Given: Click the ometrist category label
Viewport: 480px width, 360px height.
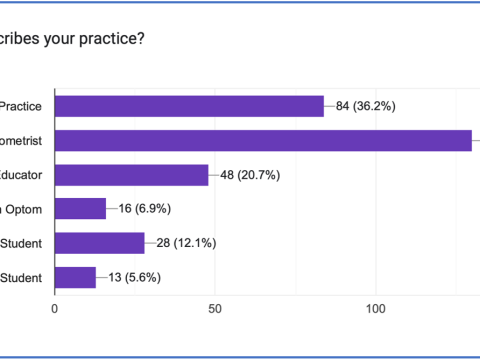Looking at the screenshot, I should point(21,141).
